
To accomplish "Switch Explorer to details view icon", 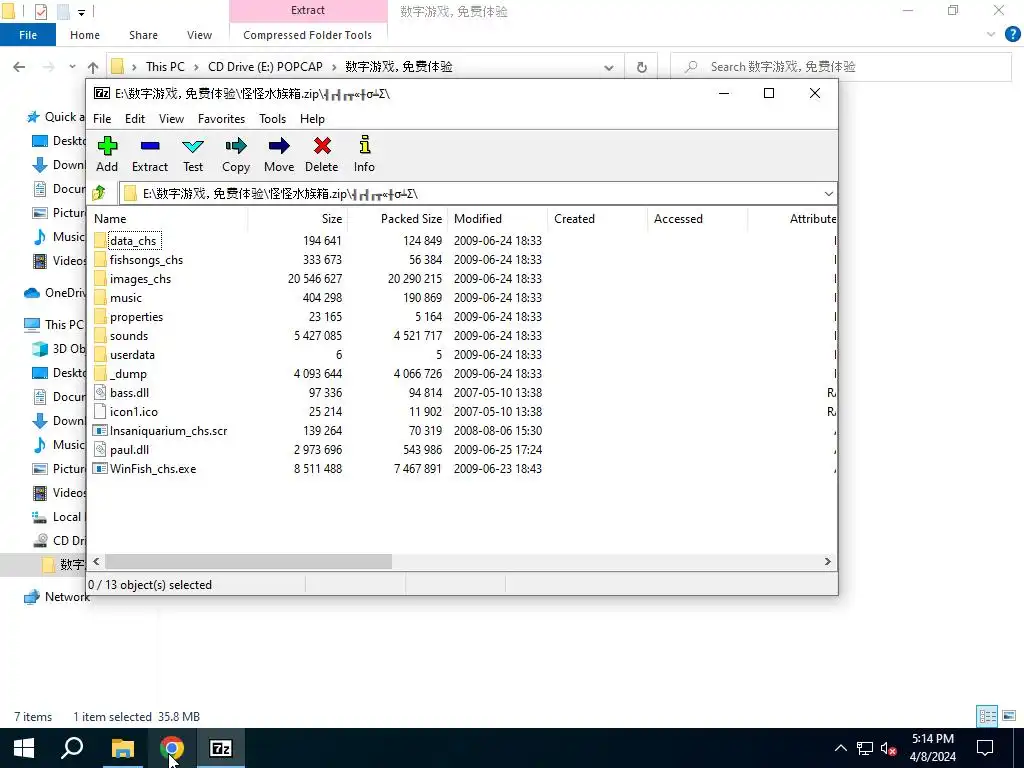I will click(x=987, y=716).
